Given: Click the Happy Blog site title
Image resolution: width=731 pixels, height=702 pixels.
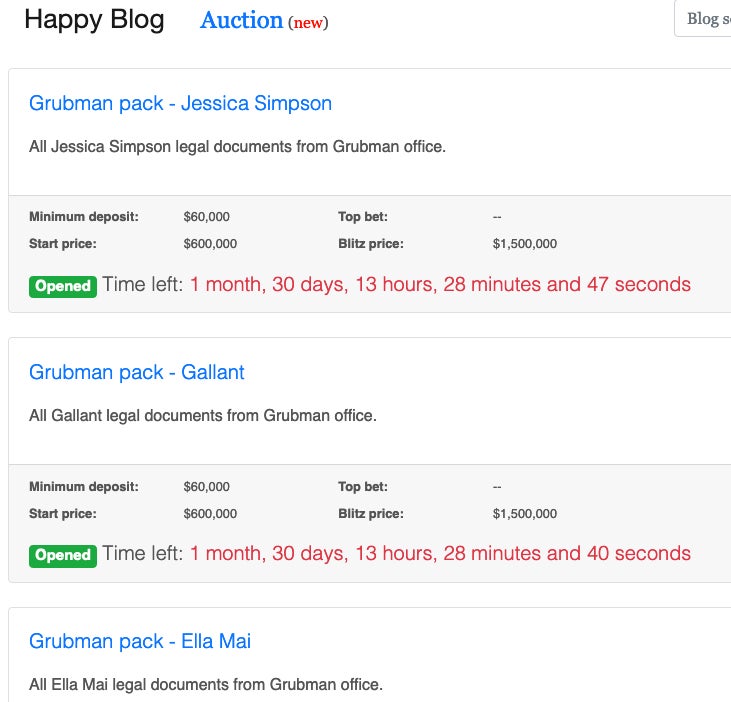Looking at the screenshot, I should click(94, 20).
